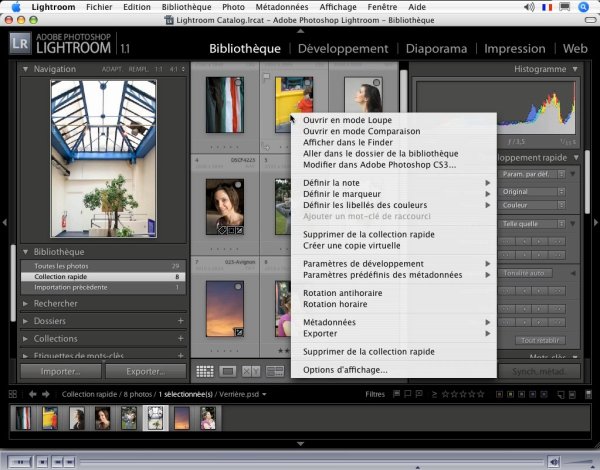The width and height of the screenshot is (600, 470).
Task: Open the Apple menu
Action: click(x=16, y=7)
